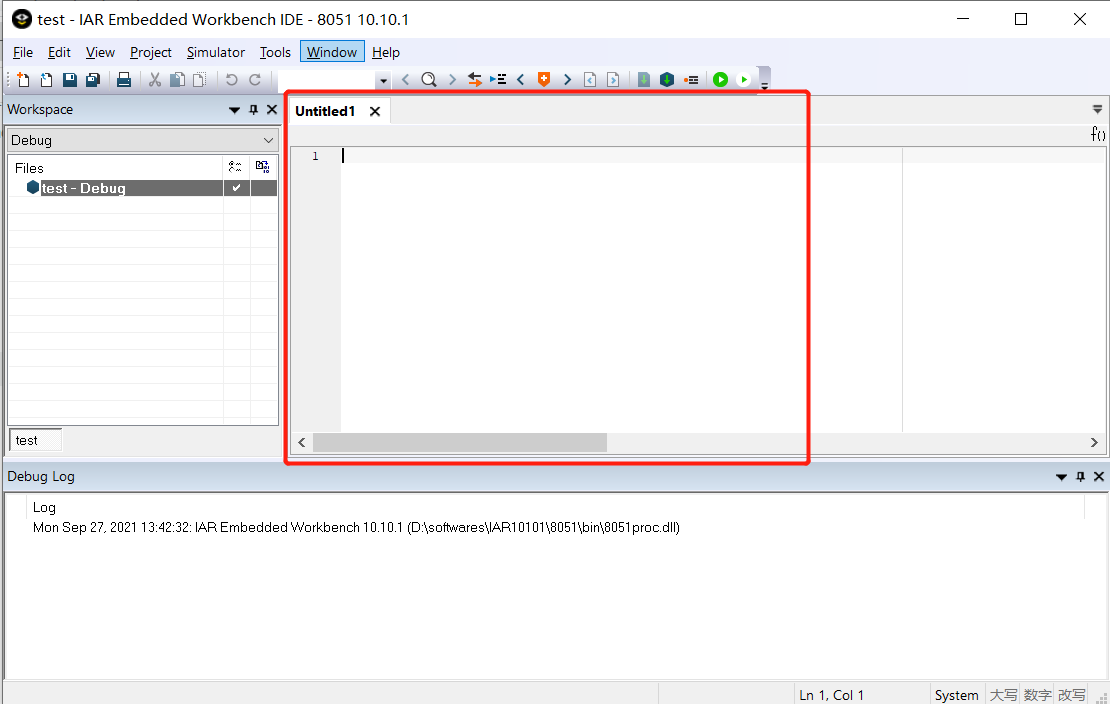This screenshot has height=704, width=1110.
Task: Click the Paste toolbar icon
Action: click(200, 79)
